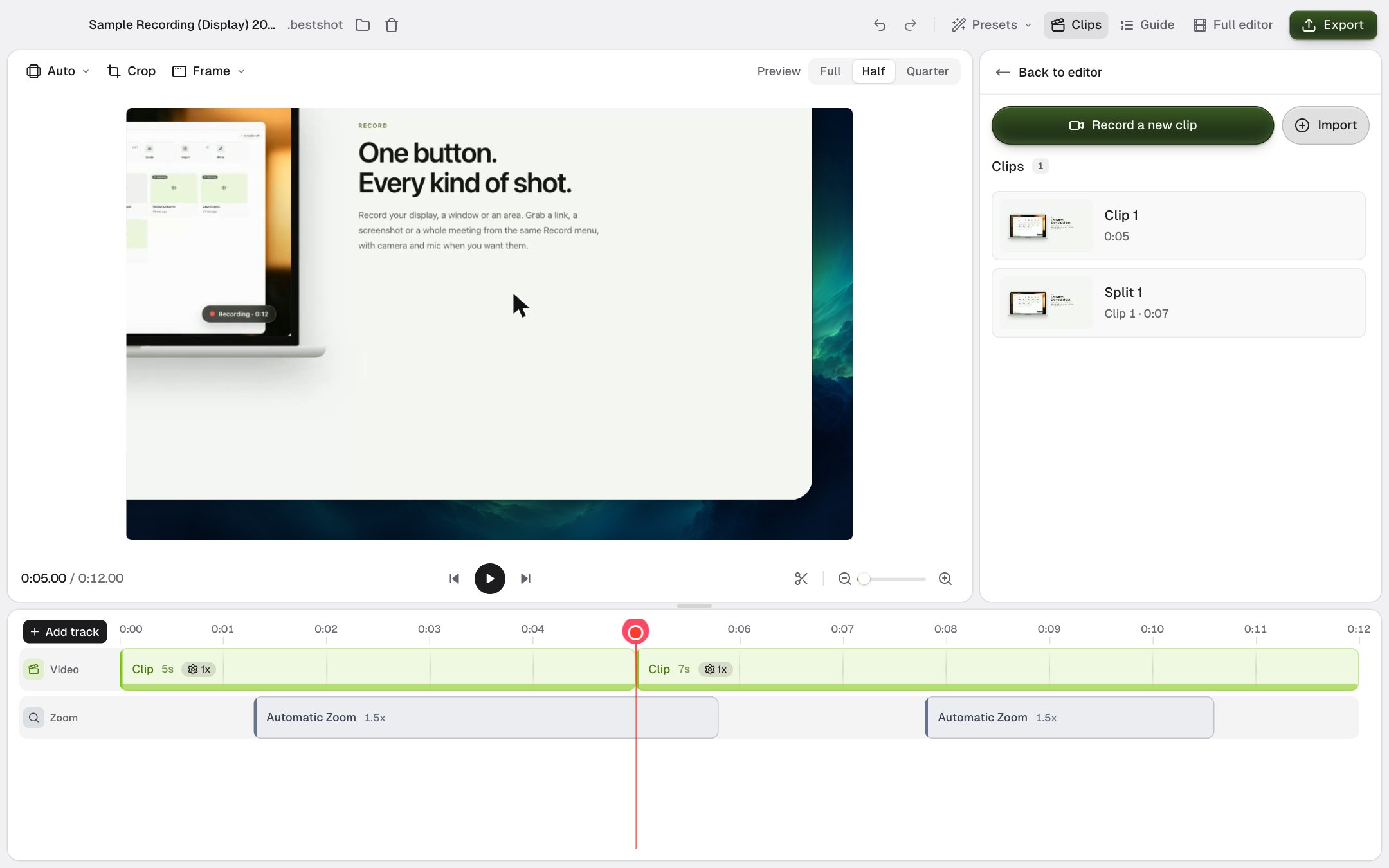The height and width of the screenshot is (868, 1389).
Task: Play the video preview
Action: click(x=490, y=579)
